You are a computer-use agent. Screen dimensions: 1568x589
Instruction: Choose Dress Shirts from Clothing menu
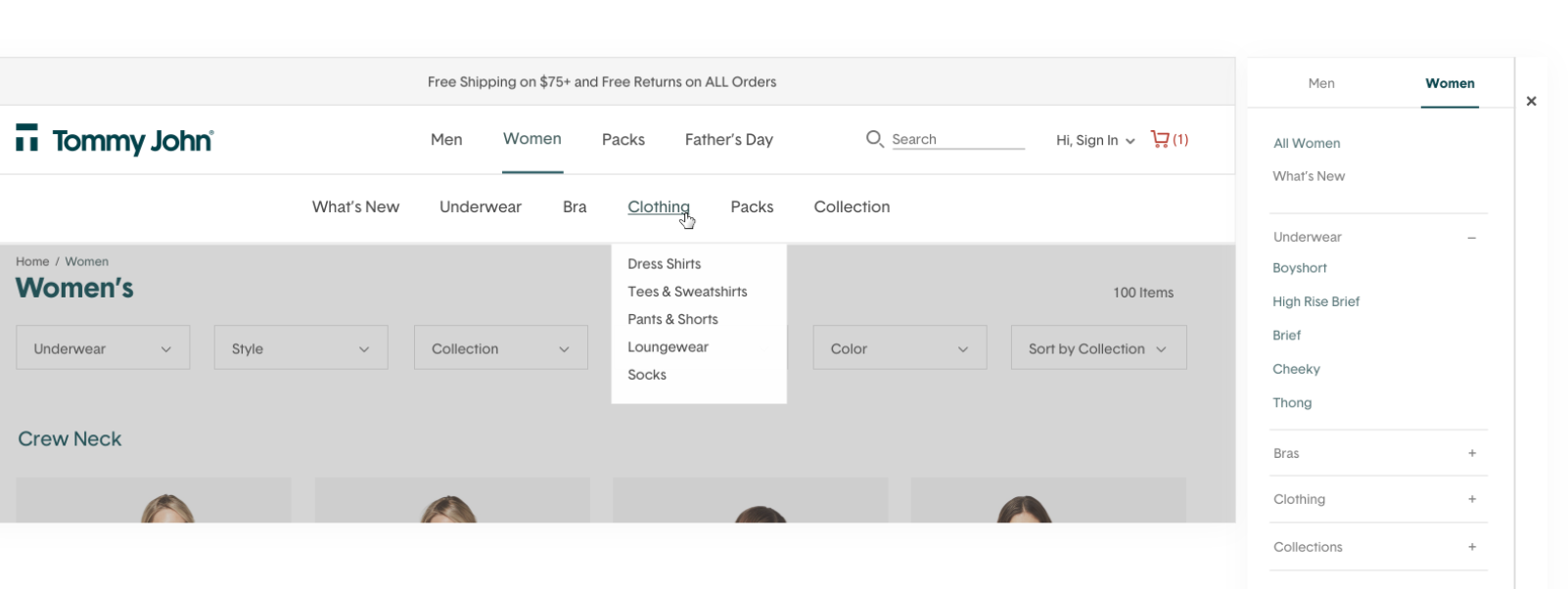[x=665, y=264]
